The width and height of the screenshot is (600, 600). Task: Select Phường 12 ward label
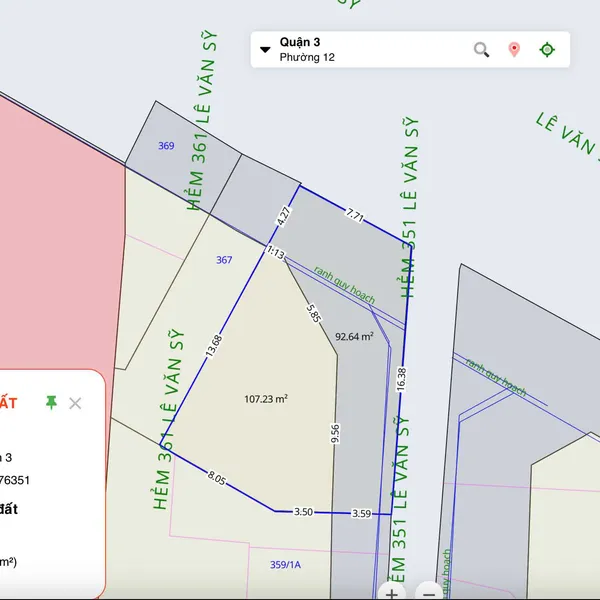pos(307,58)
